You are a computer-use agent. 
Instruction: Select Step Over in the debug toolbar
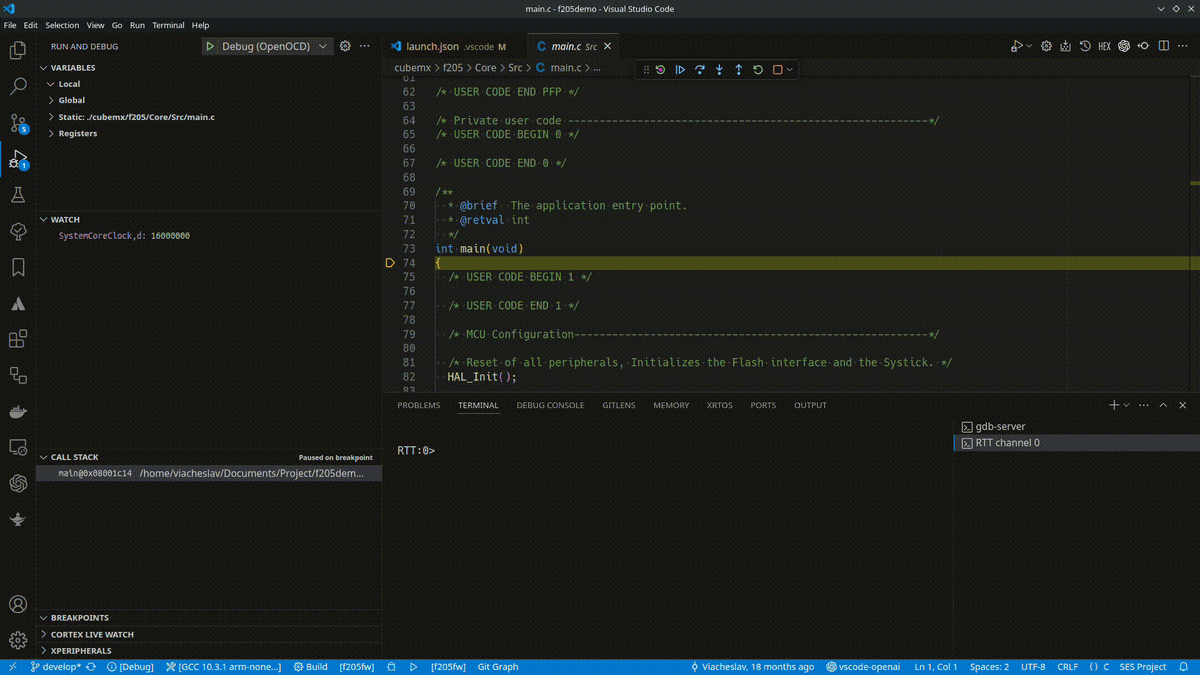coord(700,69)
